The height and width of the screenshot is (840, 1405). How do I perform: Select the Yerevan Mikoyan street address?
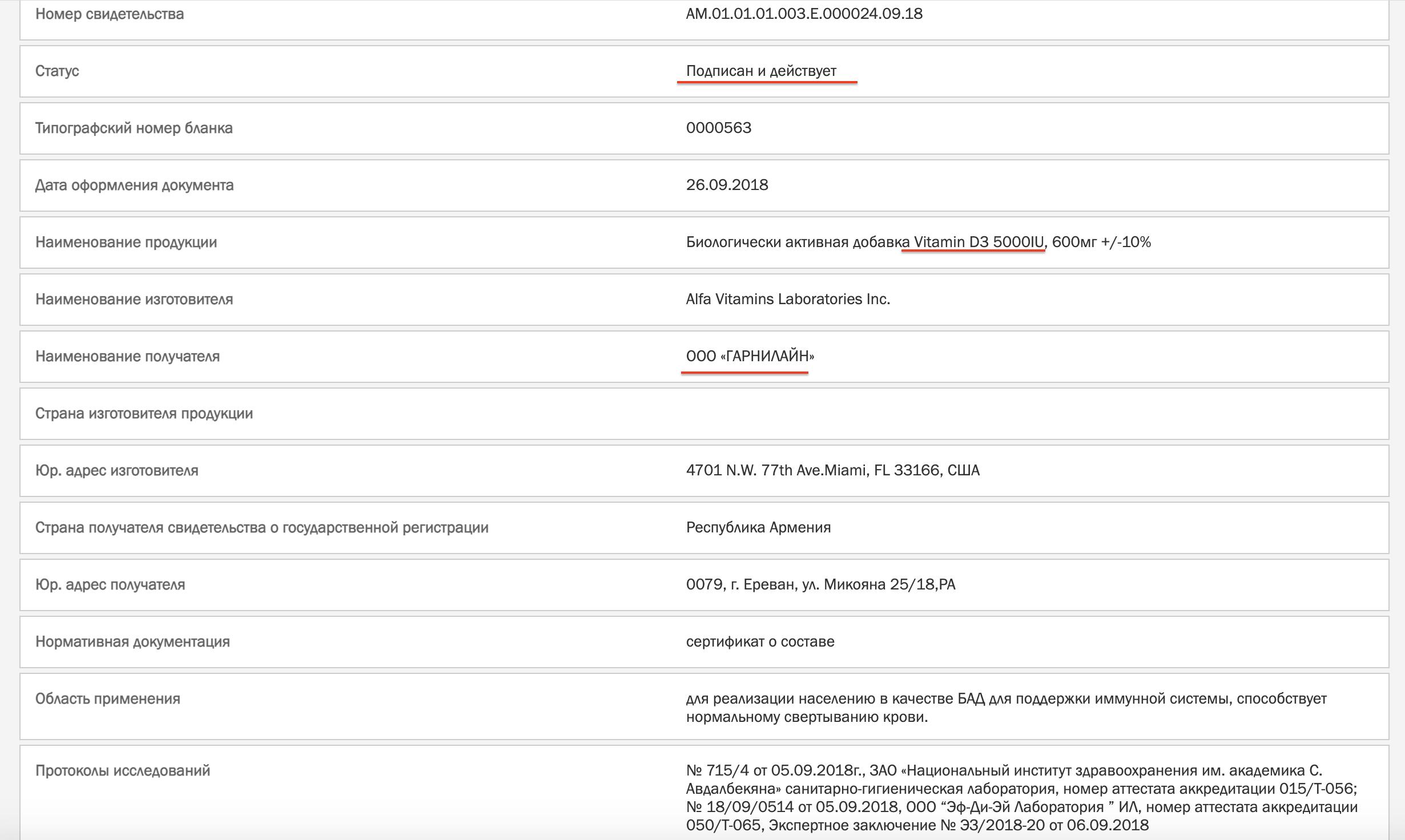(820, 584)
